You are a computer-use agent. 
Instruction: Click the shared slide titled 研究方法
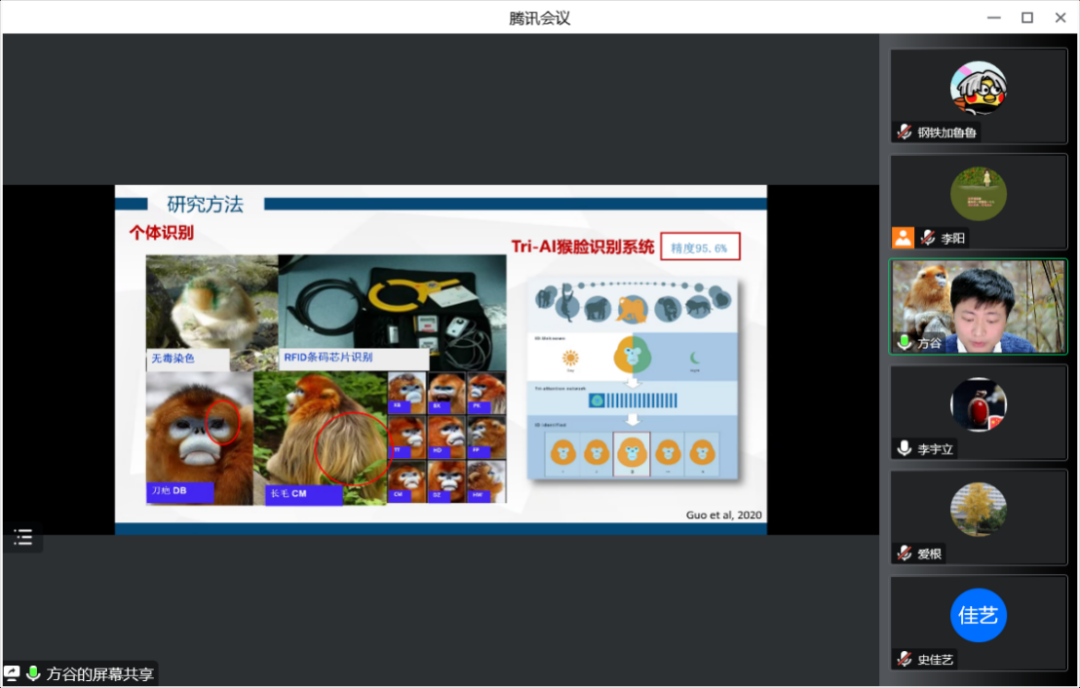pos(440,360)
